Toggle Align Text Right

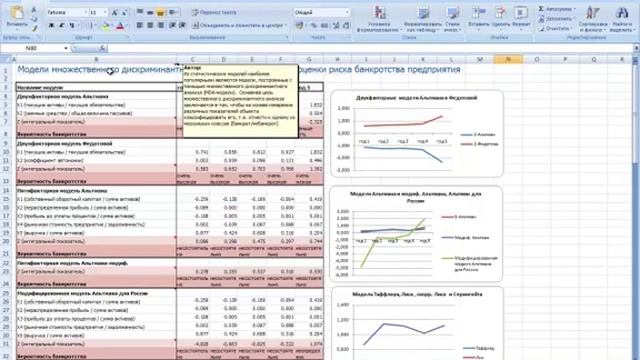160,26
